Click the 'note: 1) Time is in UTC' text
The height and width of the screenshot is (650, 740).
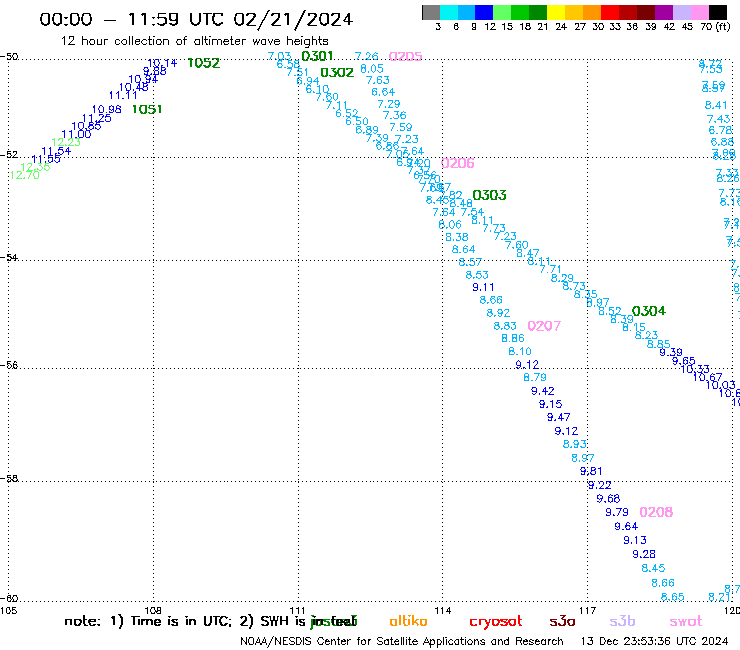tap(148, 621)
